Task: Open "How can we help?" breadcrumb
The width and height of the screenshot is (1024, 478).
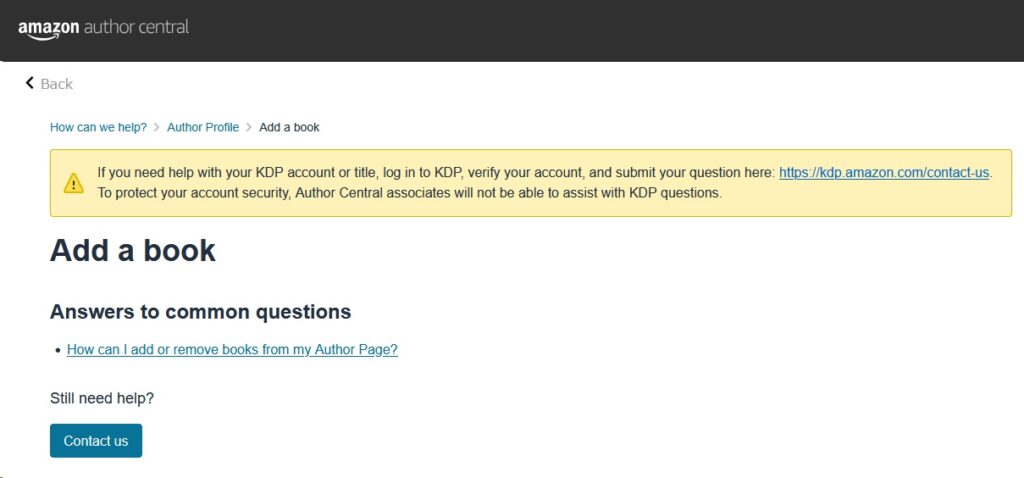Action: pos(99,127)
